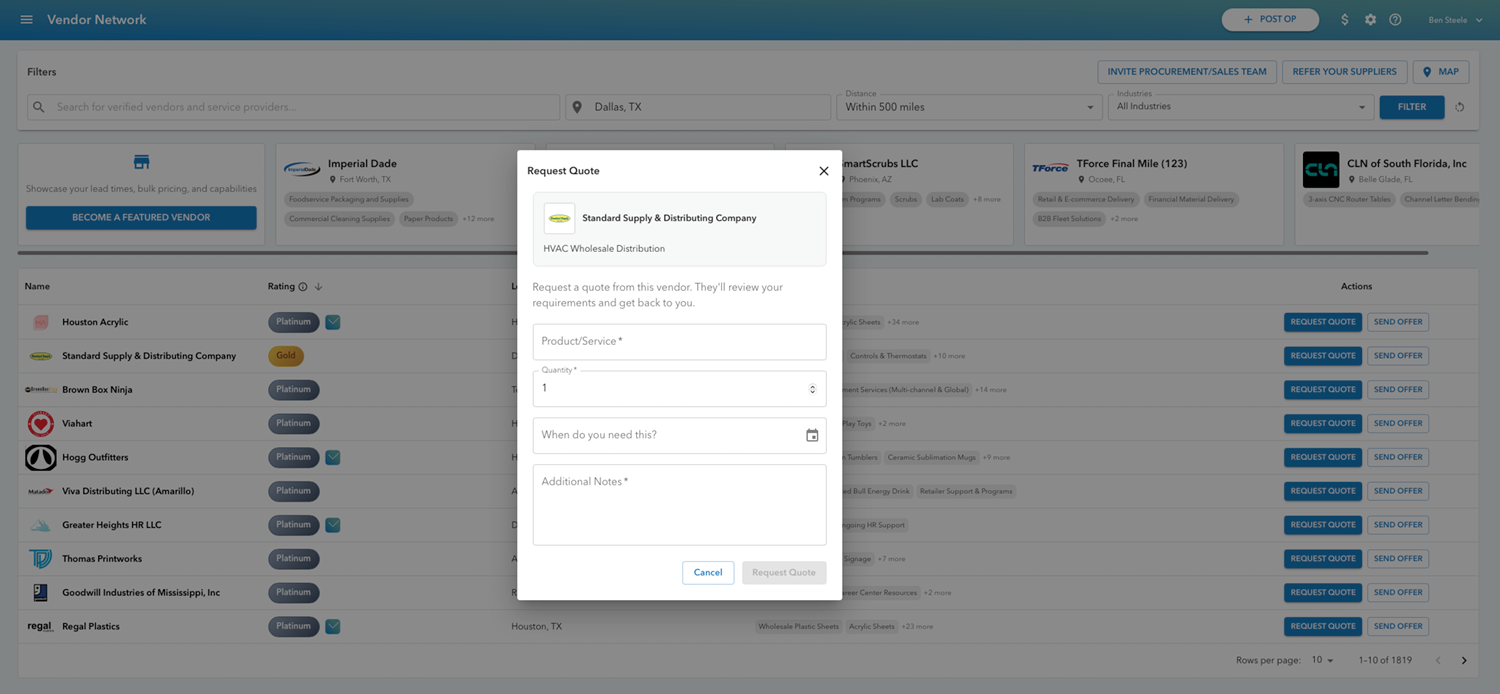
Task: Click the verified badge beside Houston Acrylic
Action: pos(332,322)
